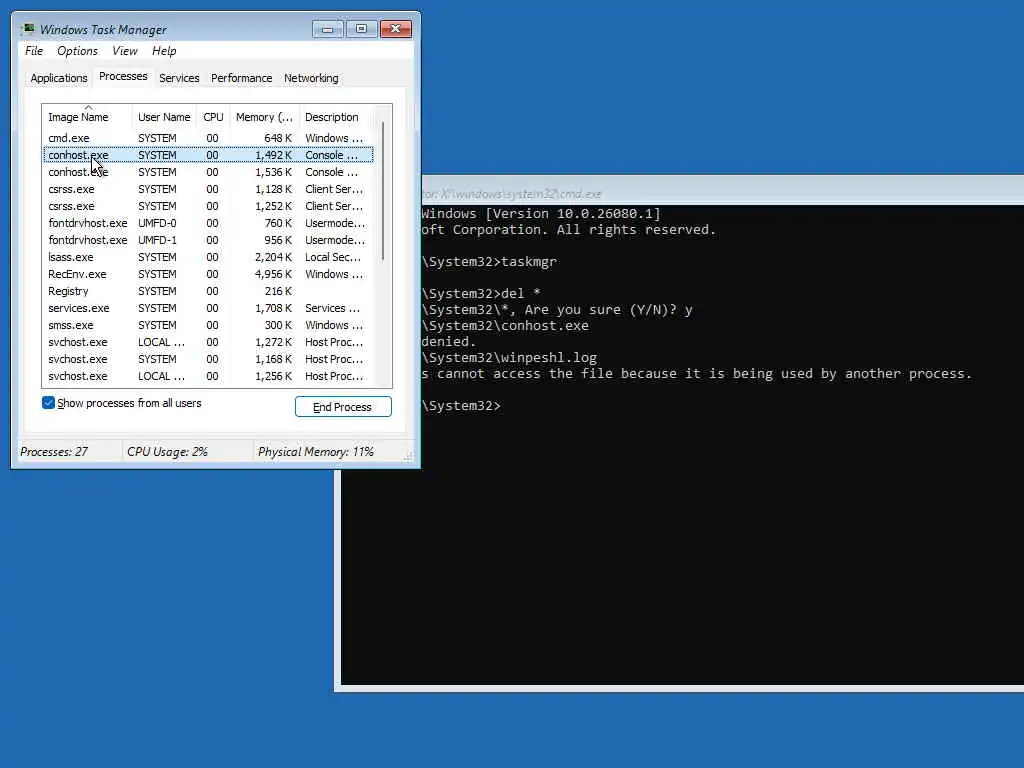Select the services.exe process row
The height and width of the screenshot is (768, 1024).
tap(208, 308)
